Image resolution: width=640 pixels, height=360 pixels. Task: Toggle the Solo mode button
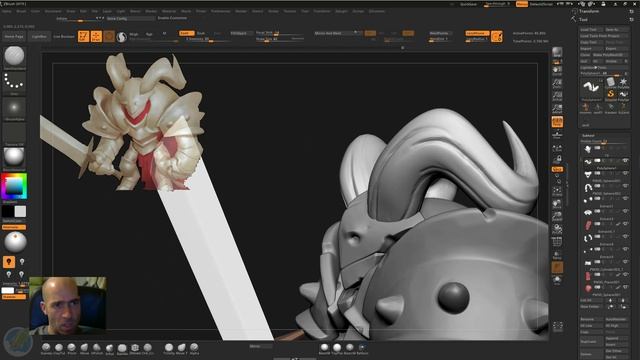point(557,280)
